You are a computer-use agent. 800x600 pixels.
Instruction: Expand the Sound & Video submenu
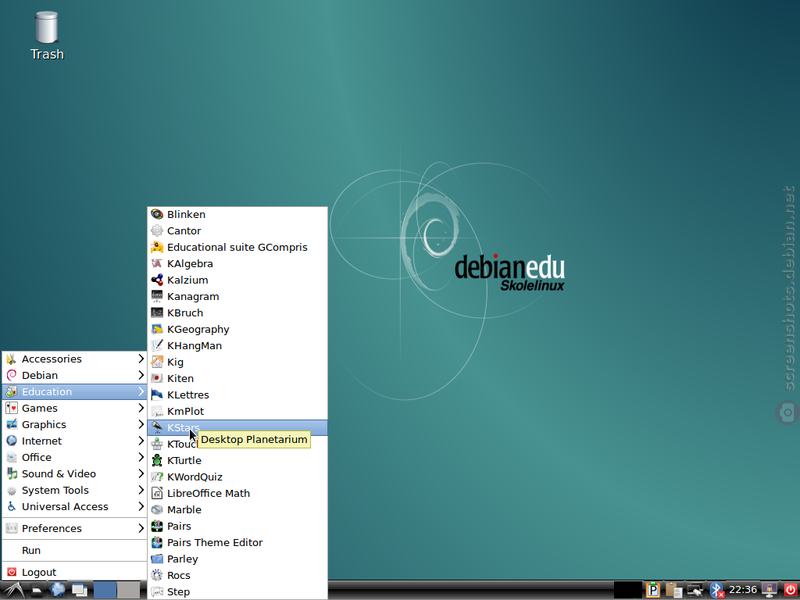(74, 473)
